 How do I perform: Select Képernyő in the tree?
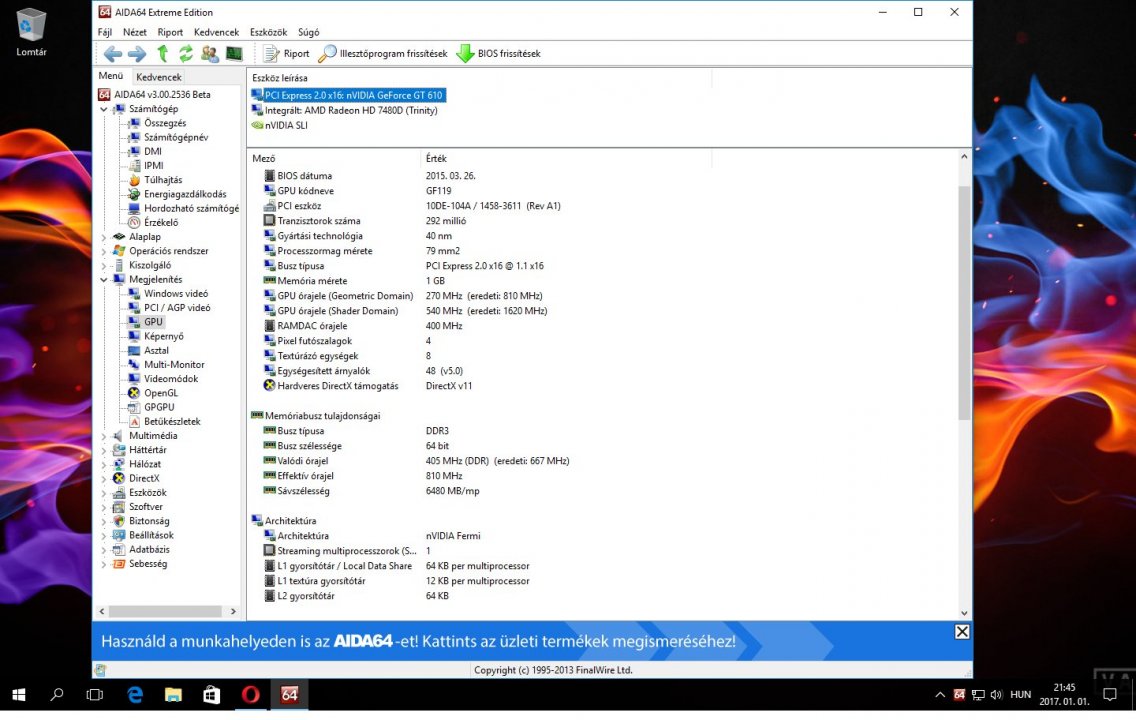point(164,336)
